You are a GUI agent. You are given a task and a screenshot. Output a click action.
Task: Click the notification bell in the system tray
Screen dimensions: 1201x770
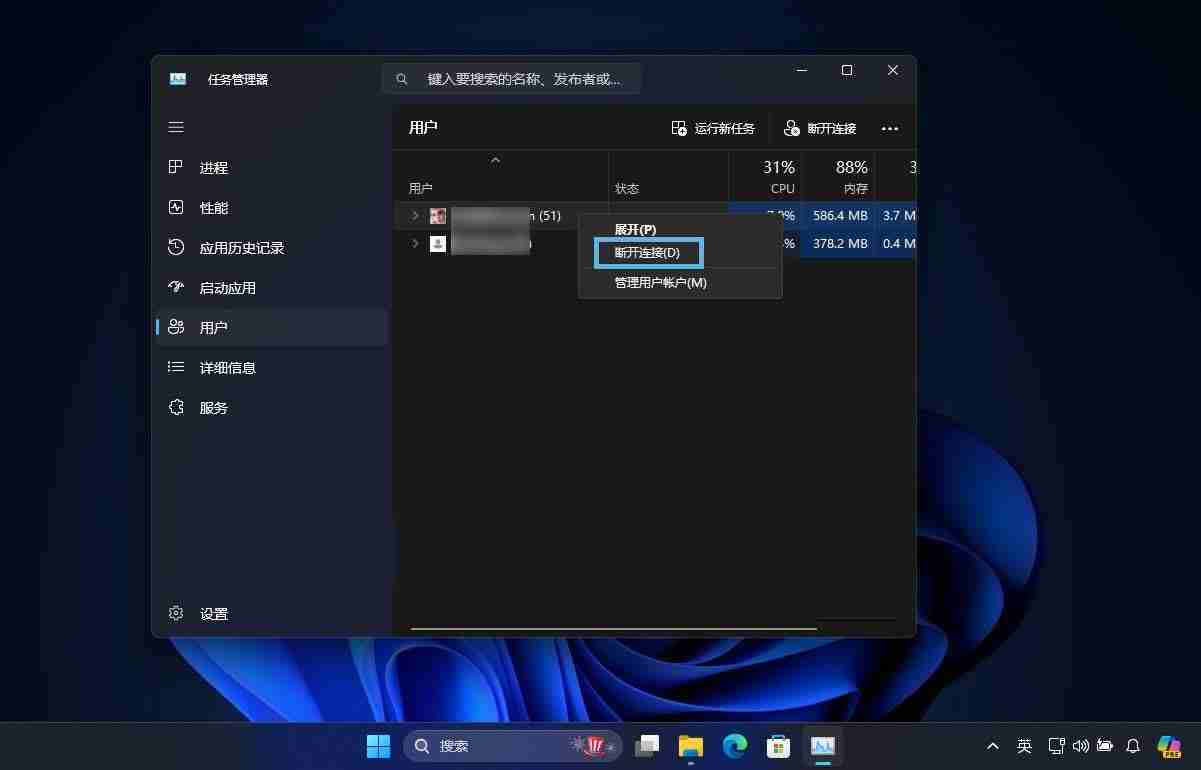pyautogui.click(x=1132, y=745)
